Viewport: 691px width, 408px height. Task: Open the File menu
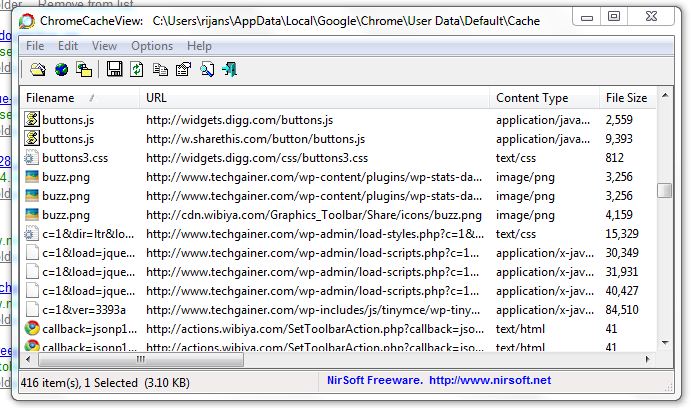(x=35, y=46)
